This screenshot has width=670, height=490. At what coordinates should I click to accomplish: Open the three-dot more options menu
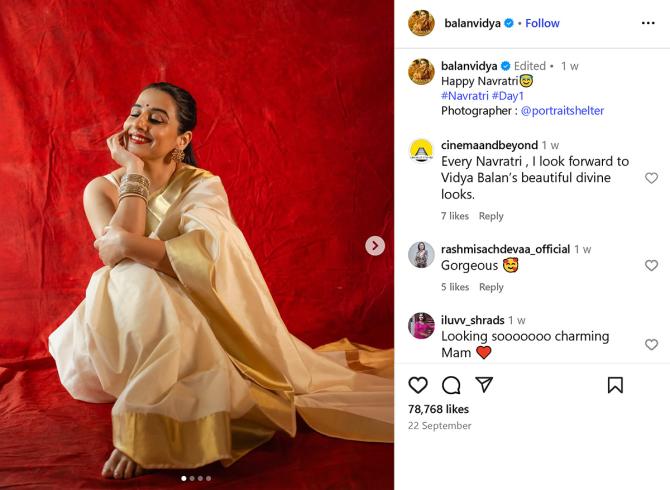tap(648, 23)
